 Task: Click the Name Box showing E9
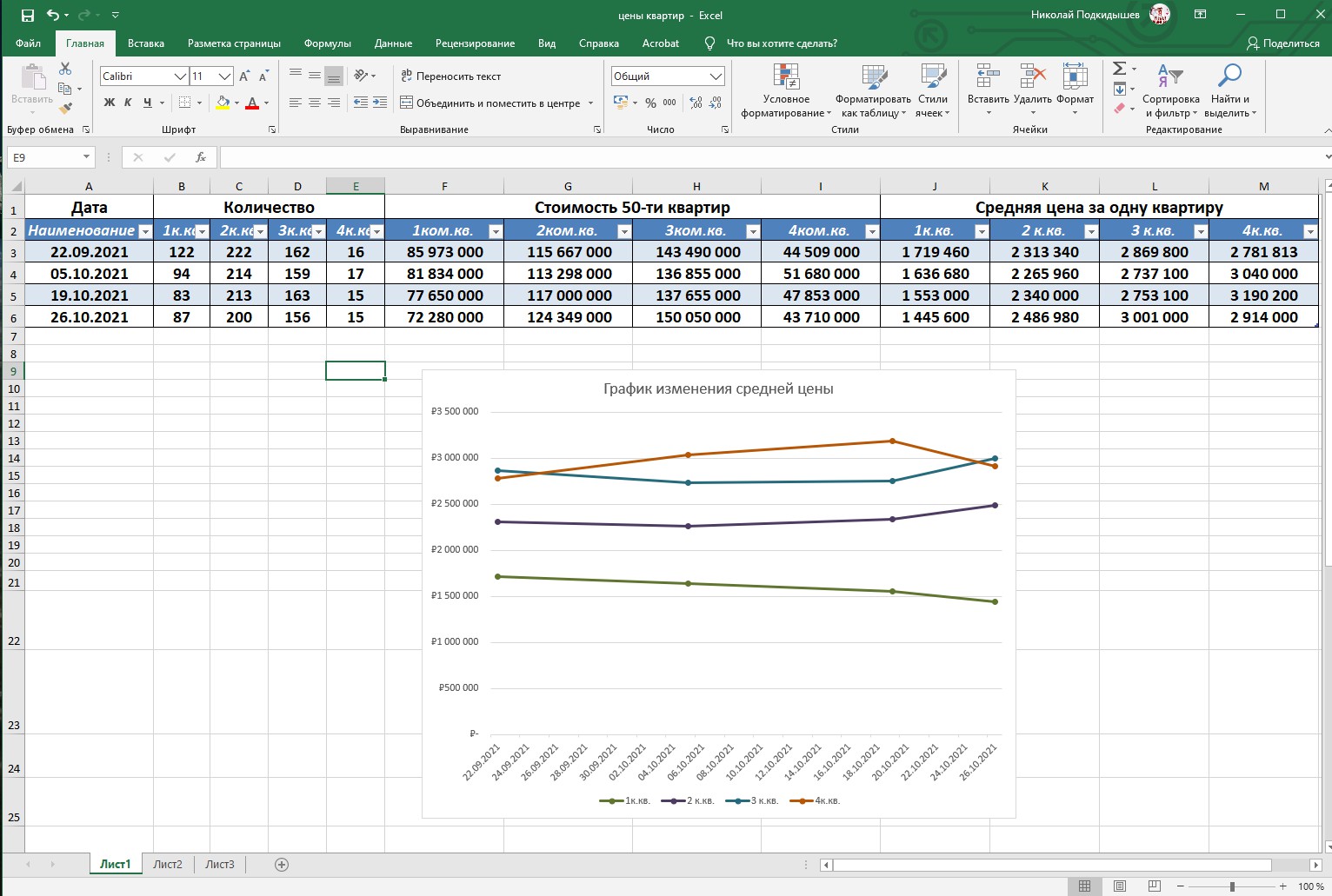[50, 157]
